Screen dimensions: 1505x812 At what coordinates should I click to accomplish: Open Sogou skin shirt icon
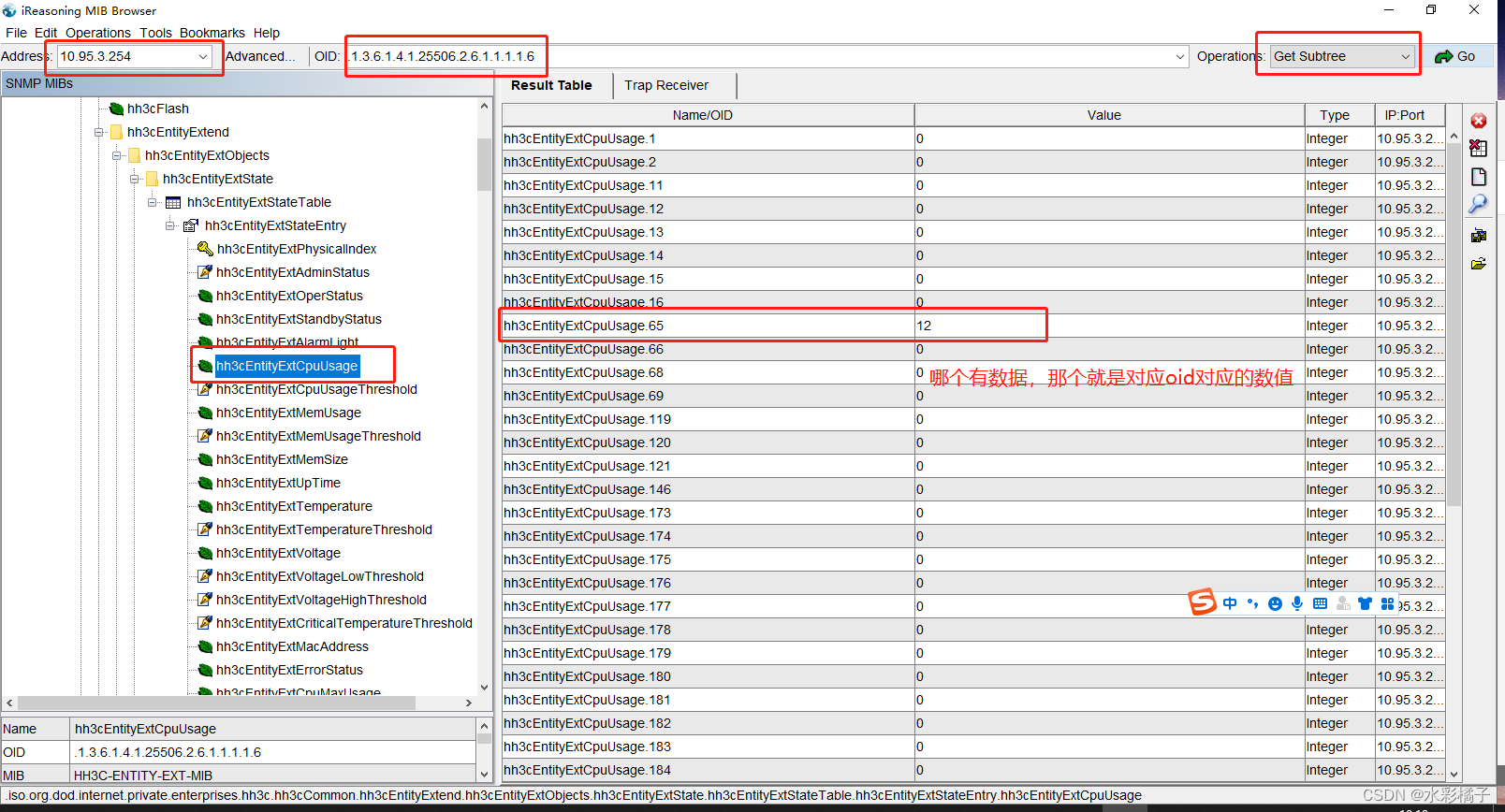pos(1365,603)
